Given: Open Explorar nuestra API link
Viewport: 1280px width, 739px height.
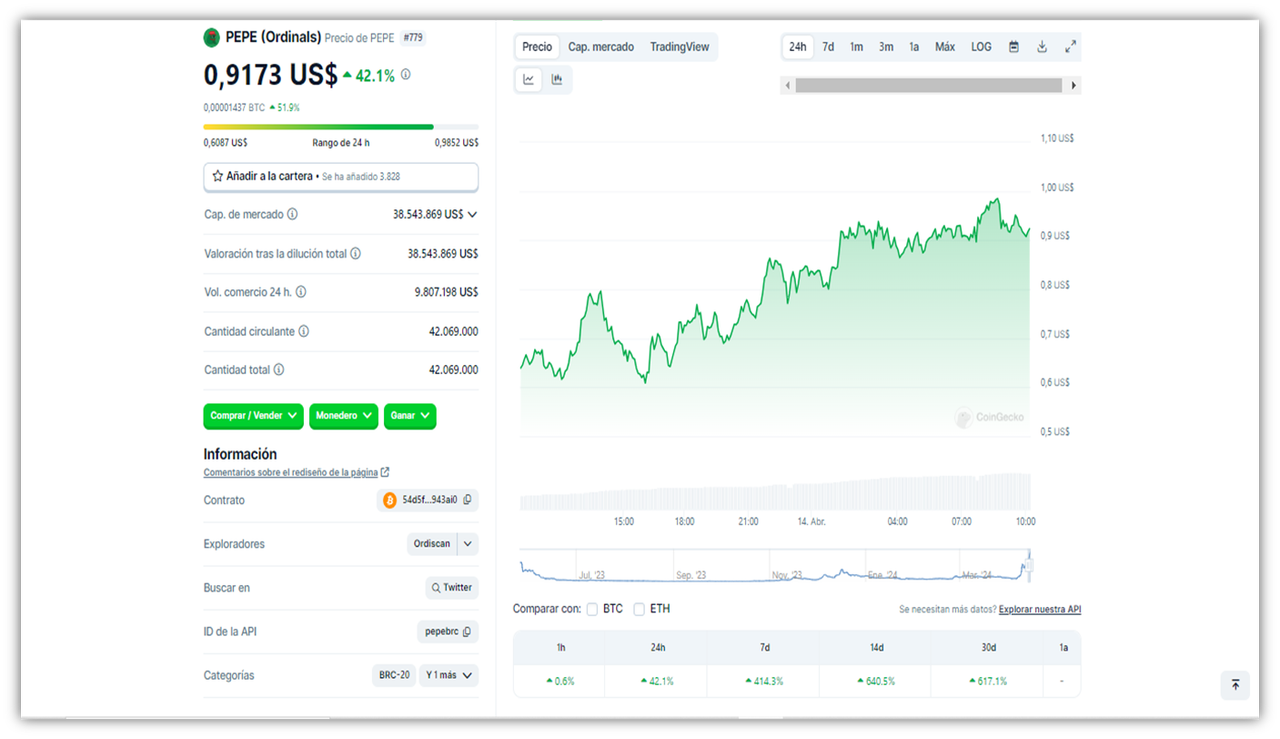Looking at the screenshot, I should pos(1040,609).
